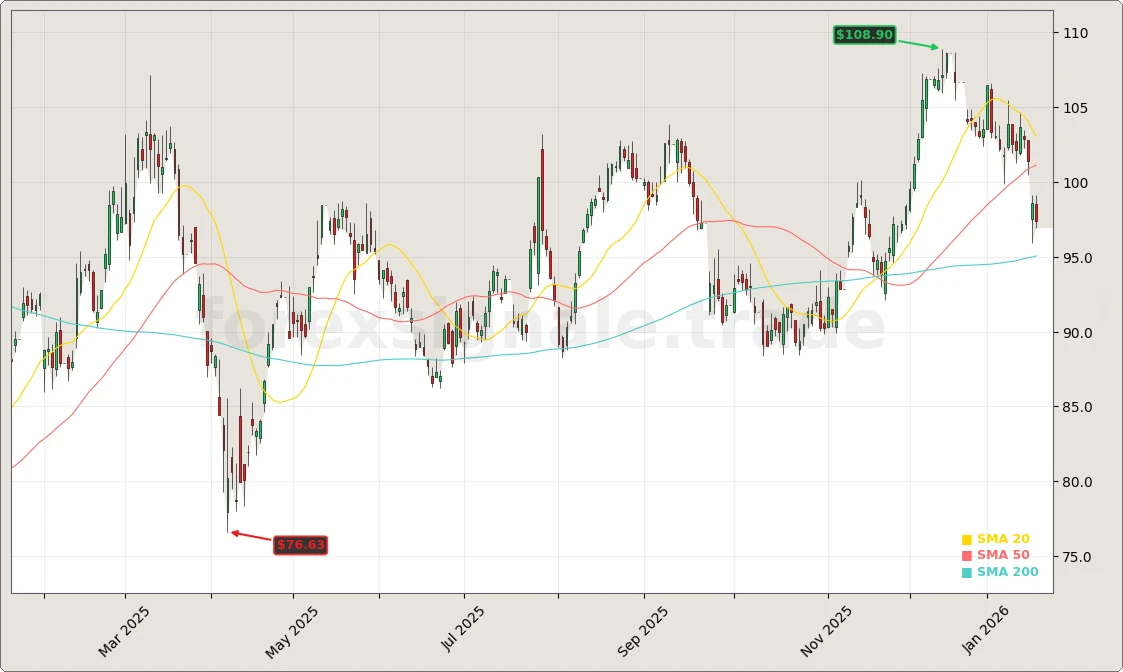This screenshot has height=672, width=1123.
Task: Click the Mar 2025 x-axis label
Action: [x=125, y=630]
